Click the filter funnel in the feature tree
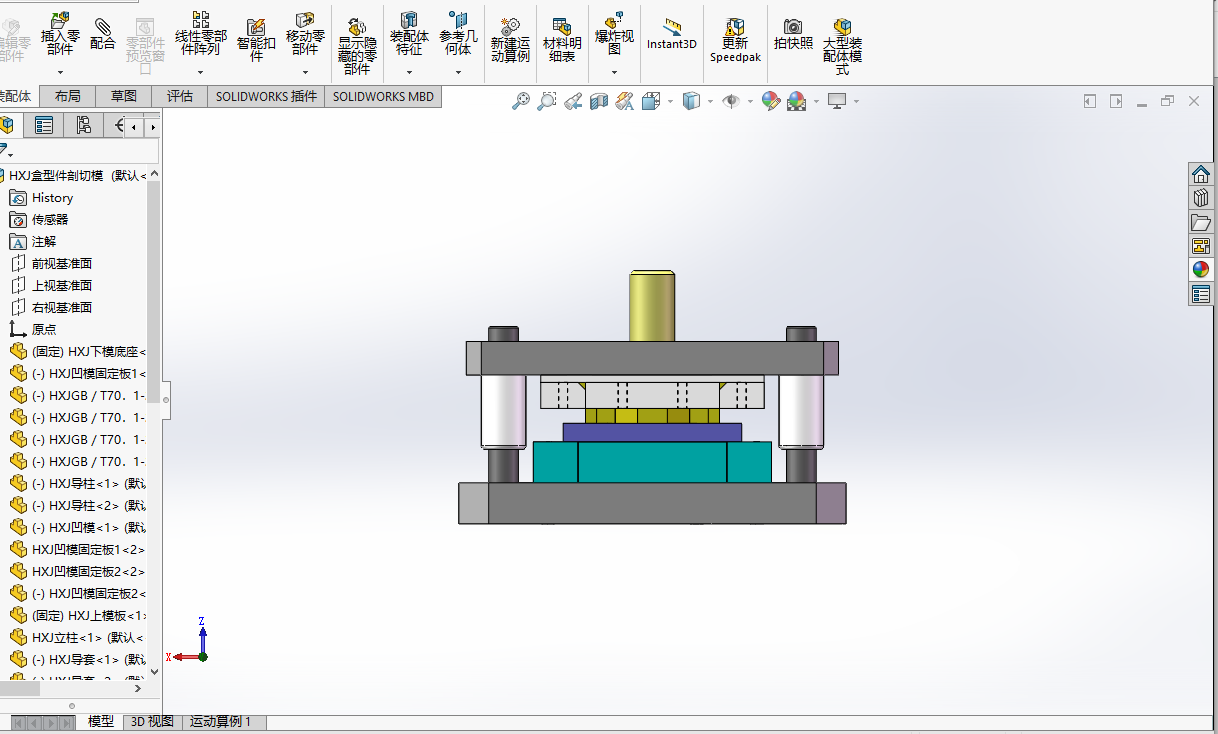This screenshot has width=1218, height=734. tap(5, 151)
